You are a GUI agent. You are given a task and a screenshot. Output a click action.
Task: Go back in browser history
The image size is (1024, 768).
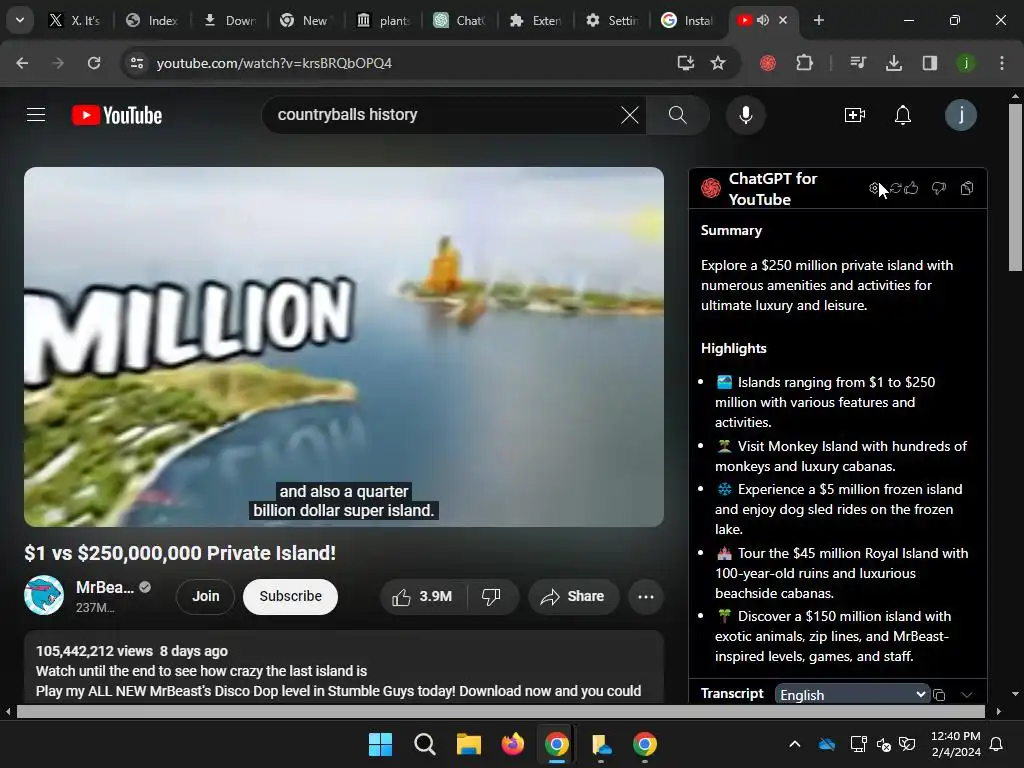coord(22,63)
